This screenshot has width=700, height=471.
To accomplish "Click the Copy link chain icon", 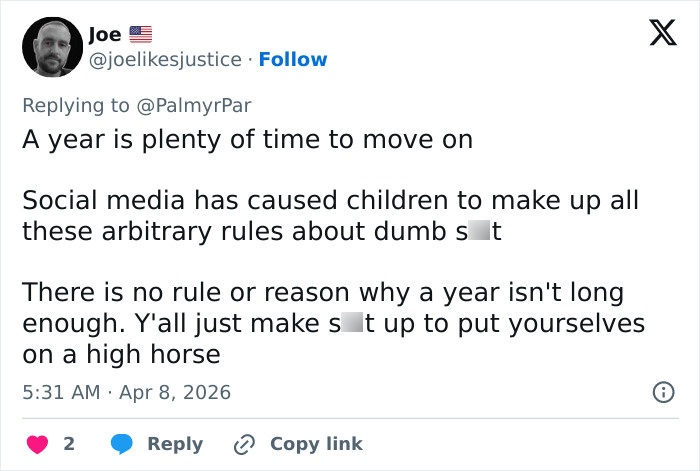I will point(245,443).
